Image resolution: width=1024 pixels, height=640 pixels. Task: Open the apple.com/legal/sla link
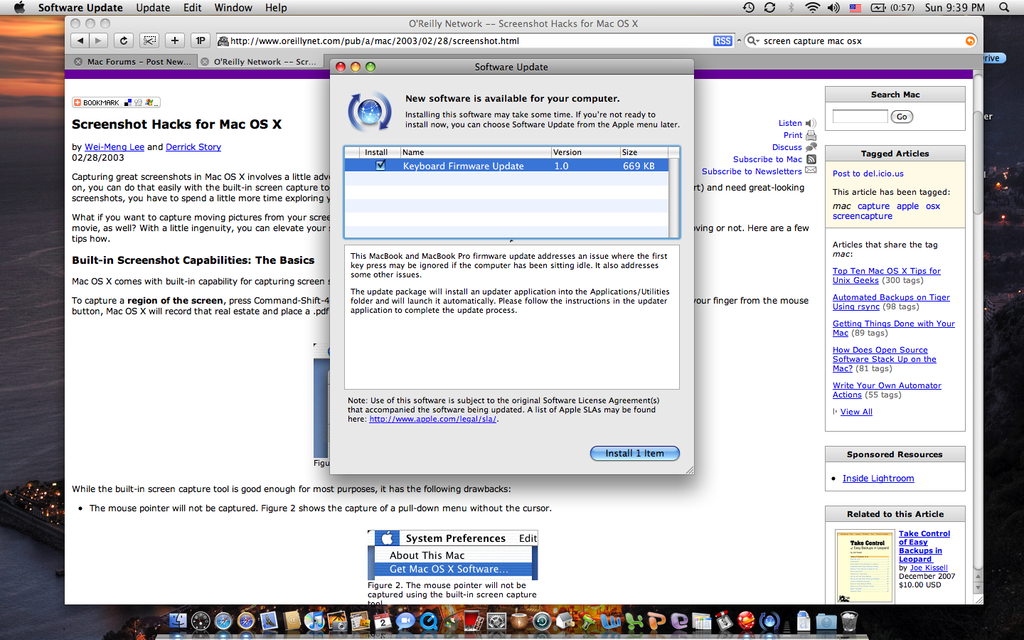[433, 419]
